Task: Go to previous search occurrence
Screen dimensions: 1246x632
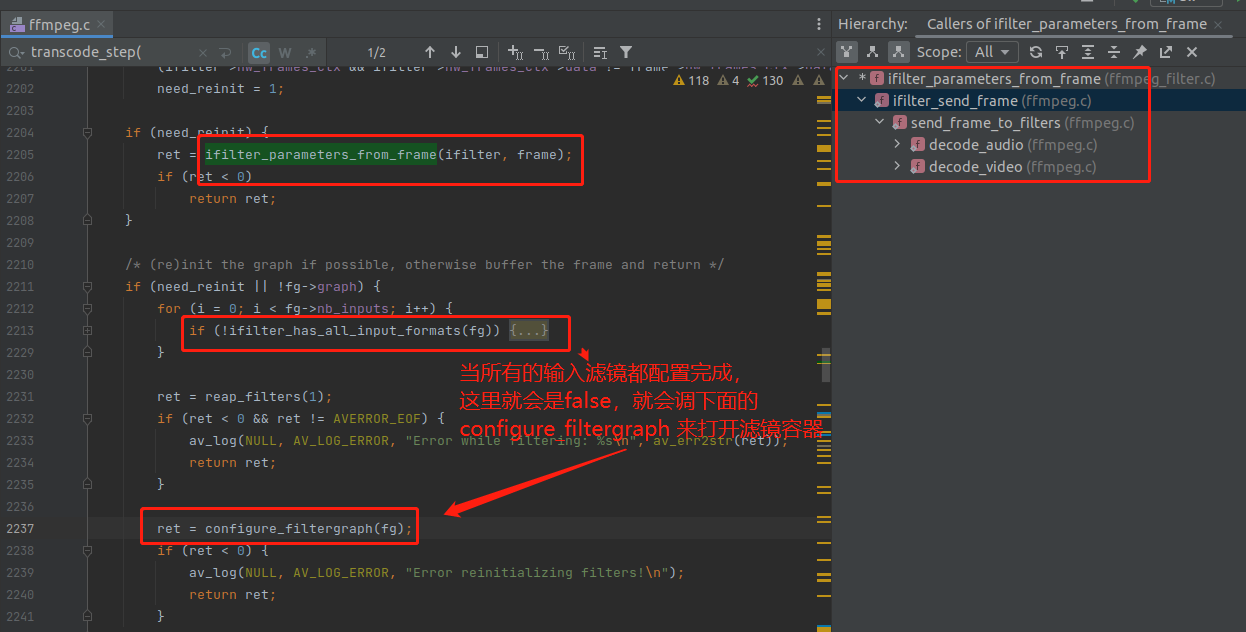Action: pos(430,52)
